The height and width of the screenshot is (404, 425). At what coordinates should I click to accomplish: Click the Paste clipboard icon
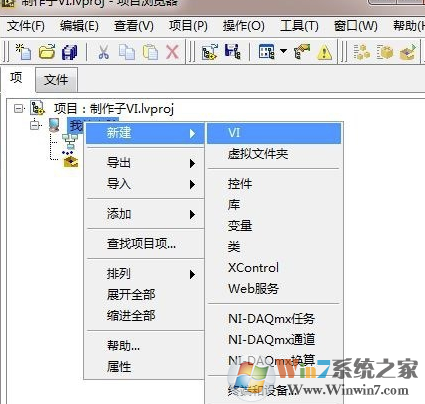pos(150,52)
